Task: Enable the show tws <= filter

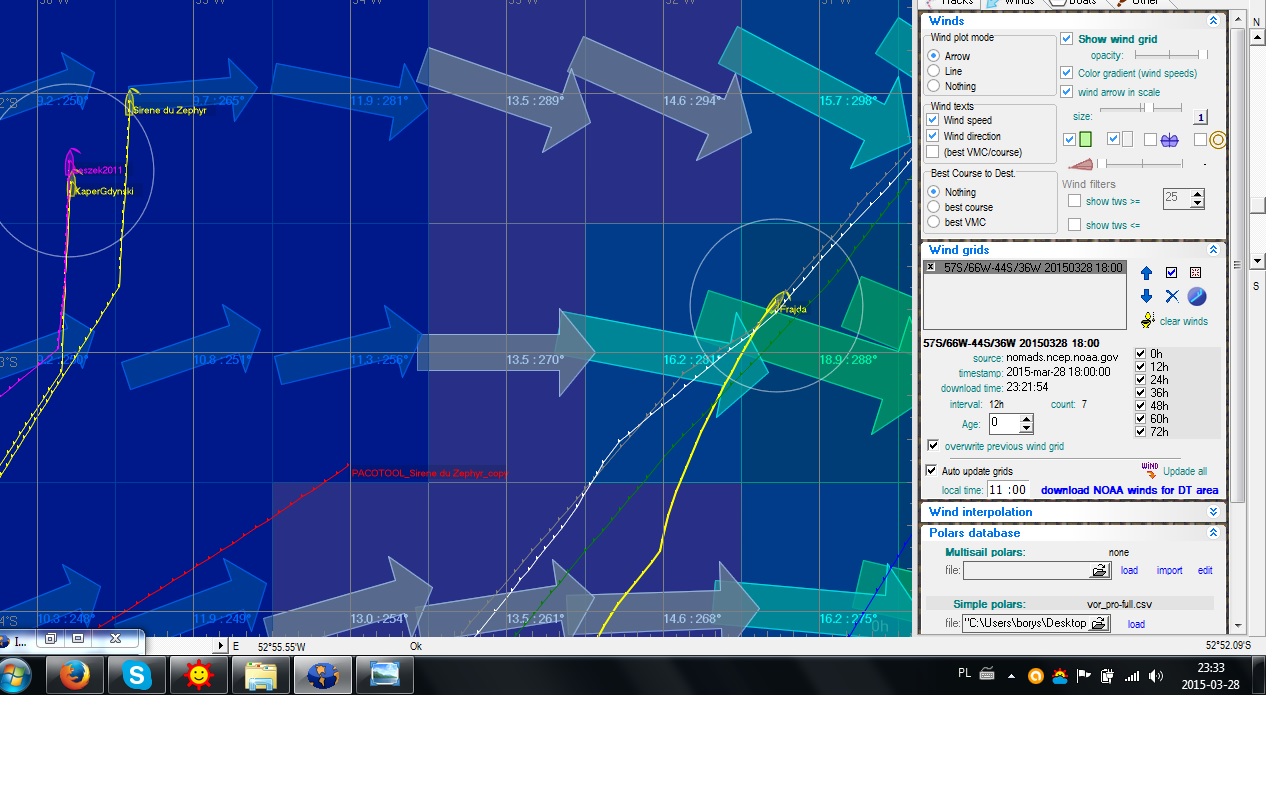Action: [x=1074, y=225]
